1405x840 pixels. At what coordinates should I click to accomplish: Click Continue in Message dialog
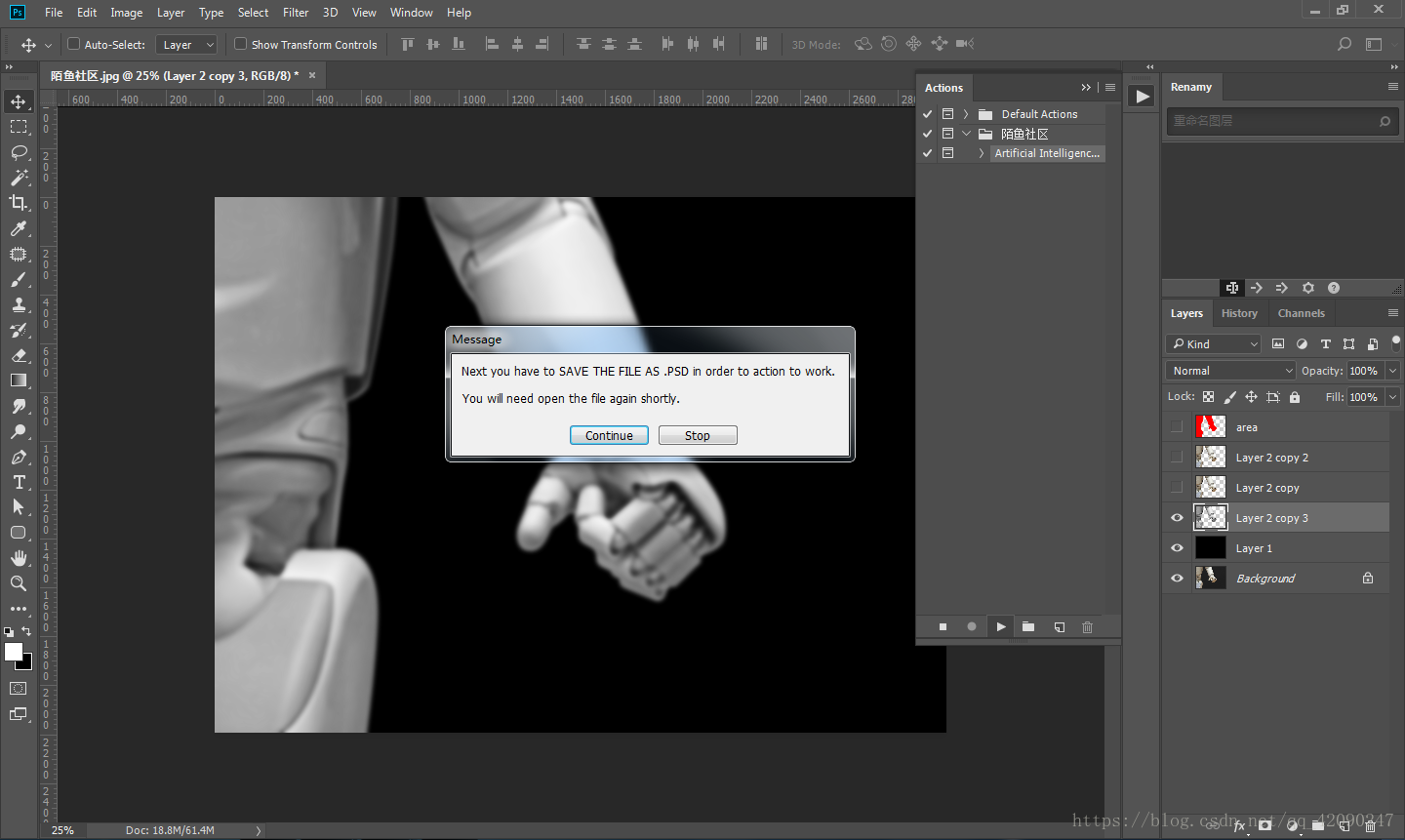609,435
